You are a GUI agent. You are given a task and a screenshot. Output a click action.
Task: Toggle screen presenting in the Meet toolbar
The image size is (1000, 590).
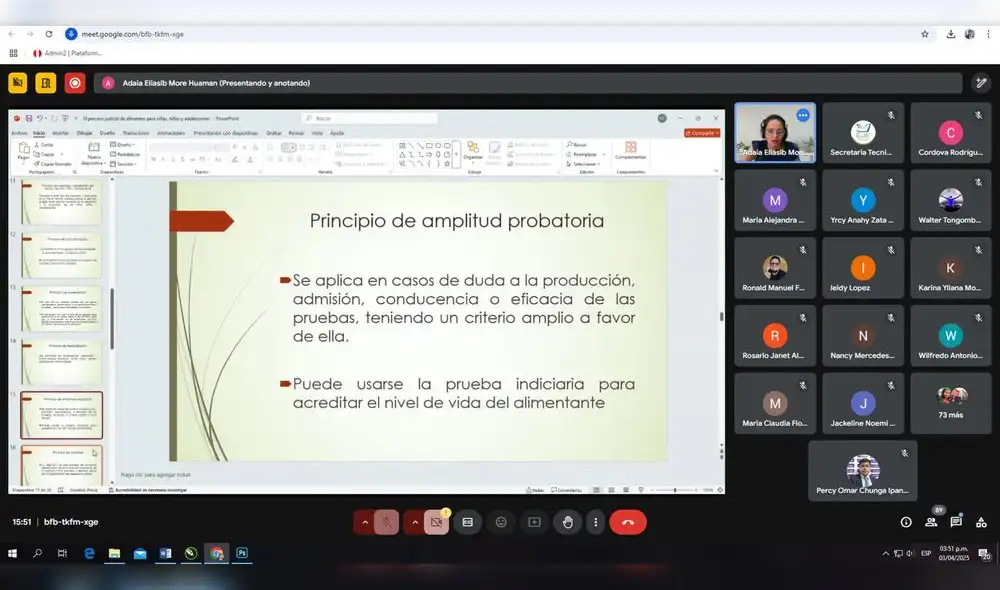coord(535,522)
